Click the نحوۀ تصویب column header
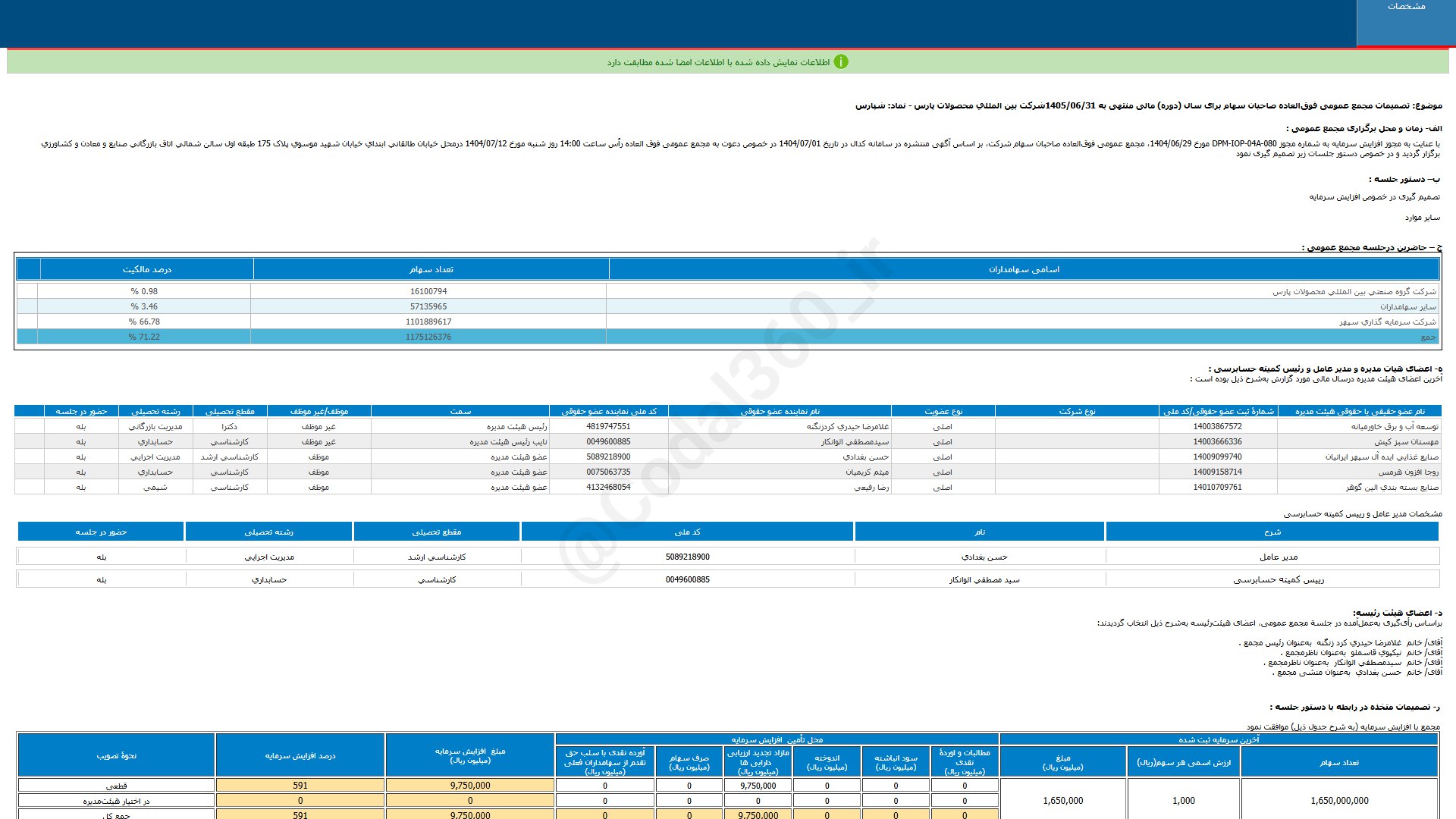This screenshot has width=1456, height=819. 116,755
